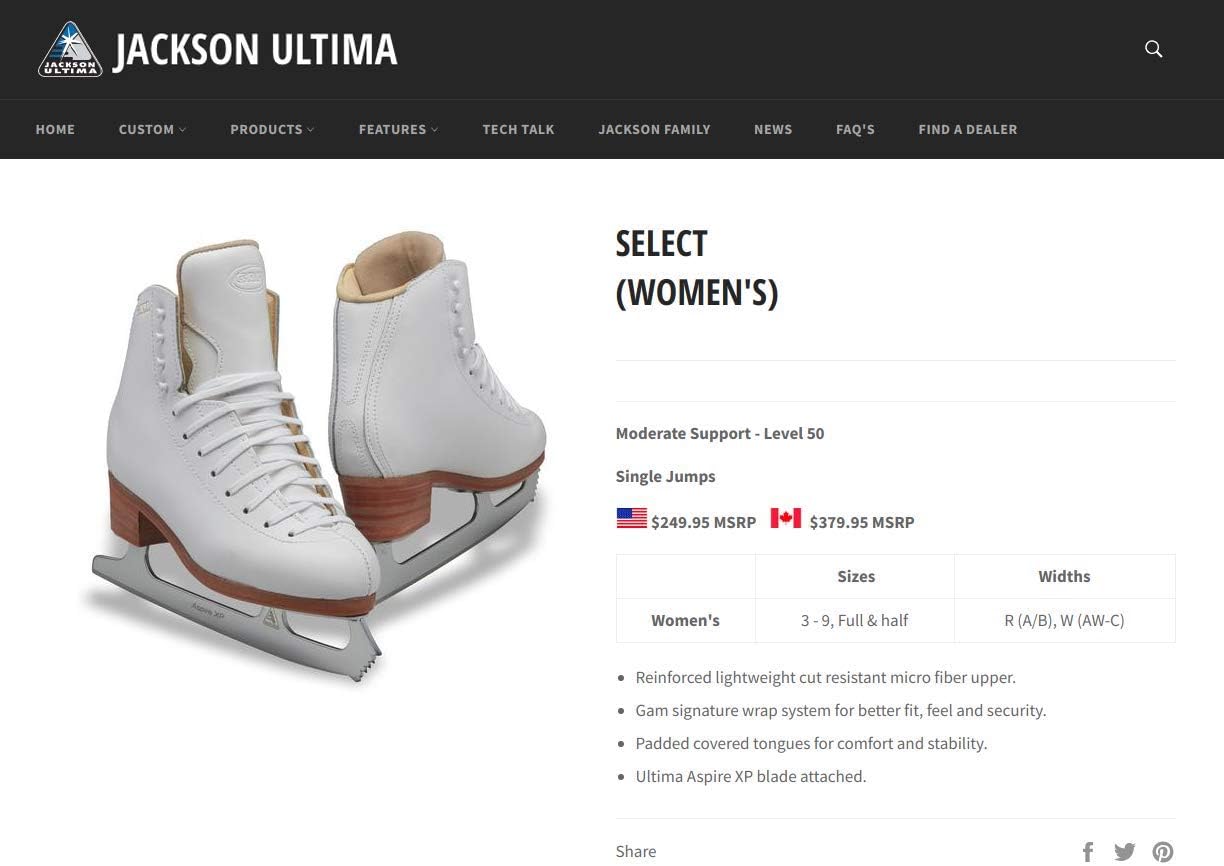Click the Women's size range cell
This screenshot has height=866, width=1224.
[x=854, y=620]
